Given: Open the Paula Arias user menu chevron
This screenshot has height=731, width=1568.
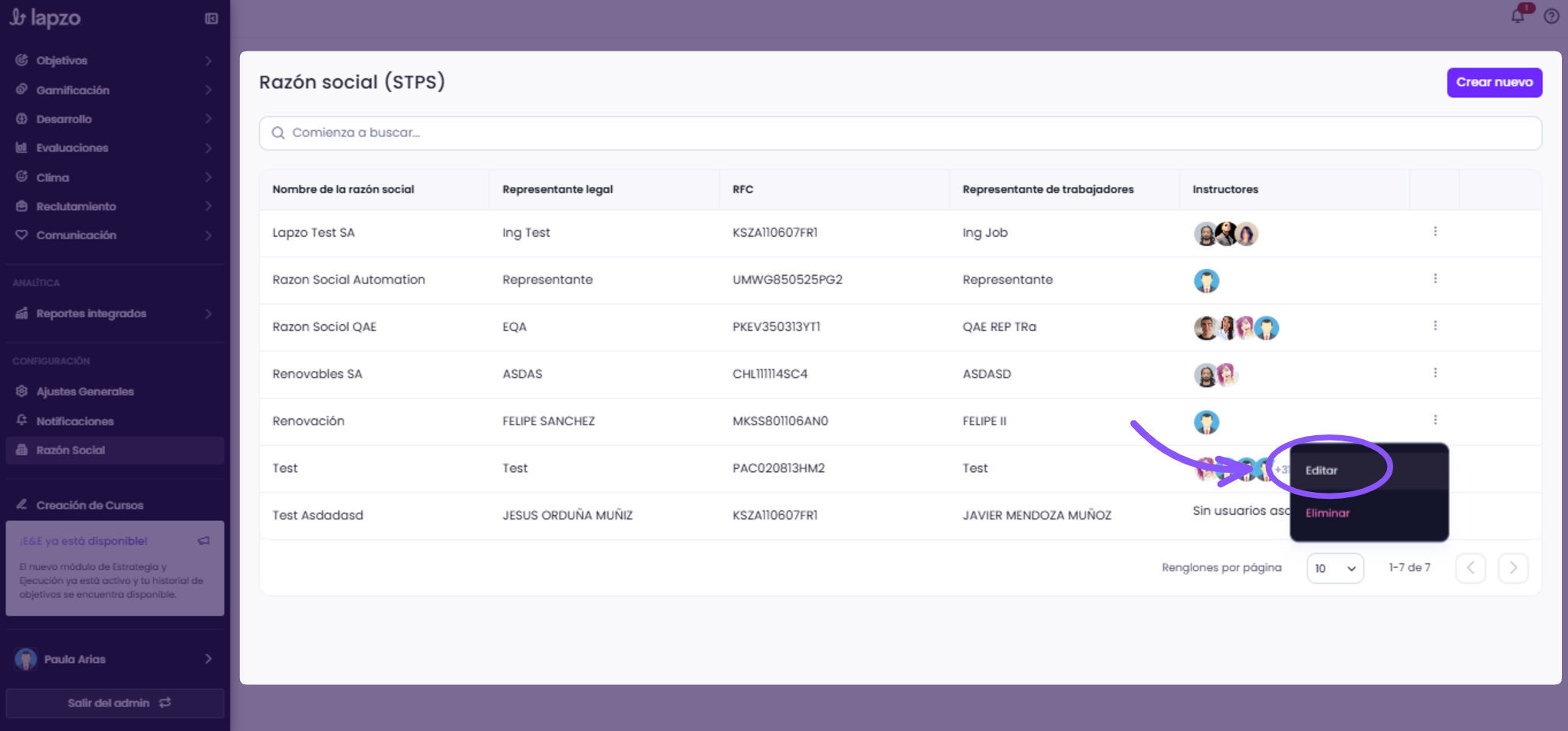Looking at the screenshot, I should coord(209,659).
